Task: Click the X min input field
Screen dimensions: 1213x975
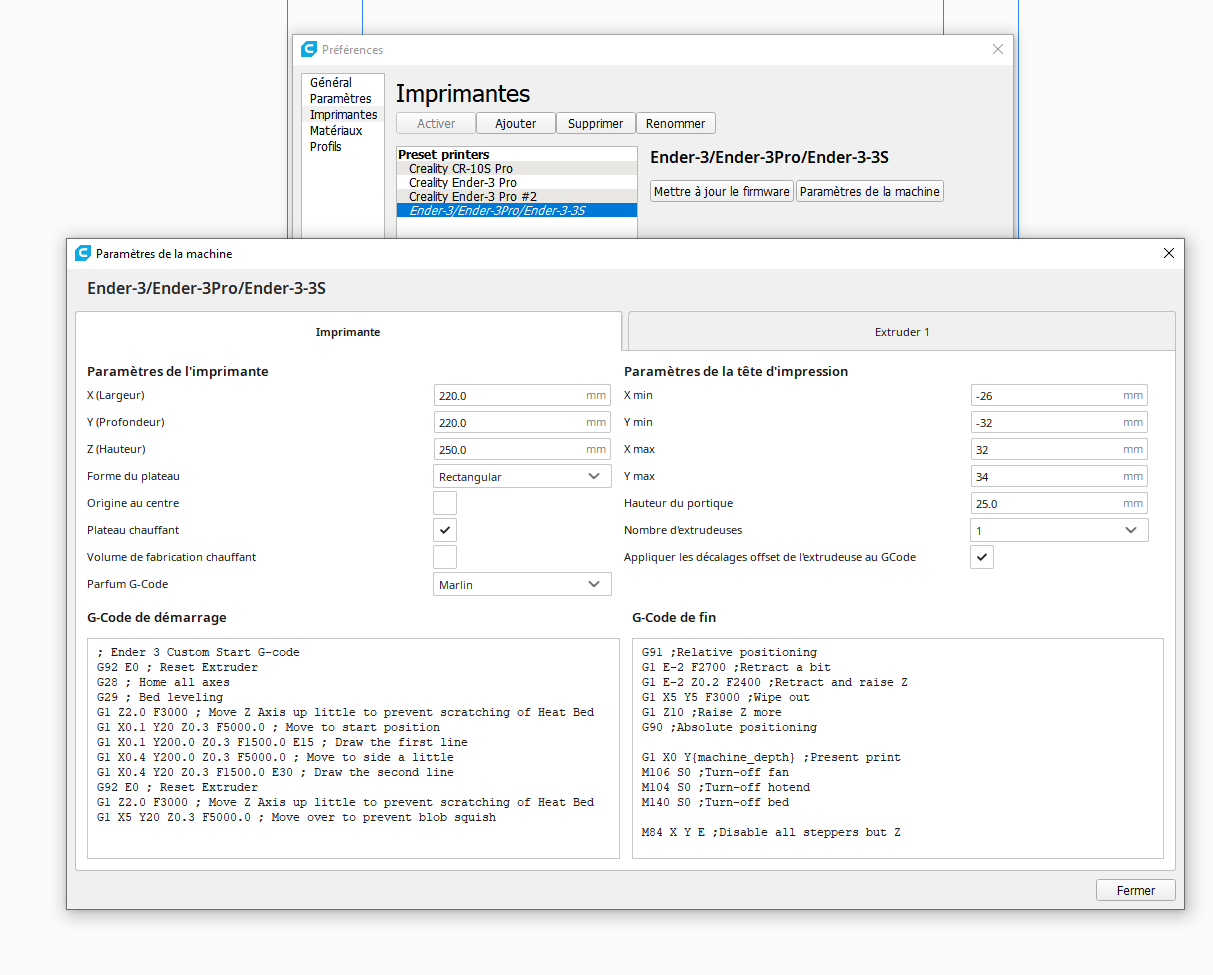Action: 1059,395
